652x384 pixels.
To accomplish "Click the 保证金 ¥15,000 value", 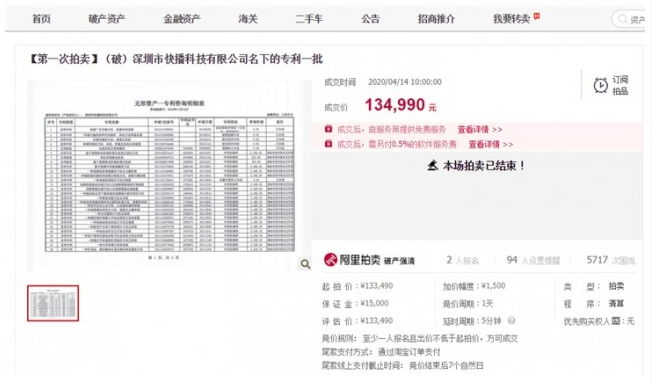I will (374, 303).
